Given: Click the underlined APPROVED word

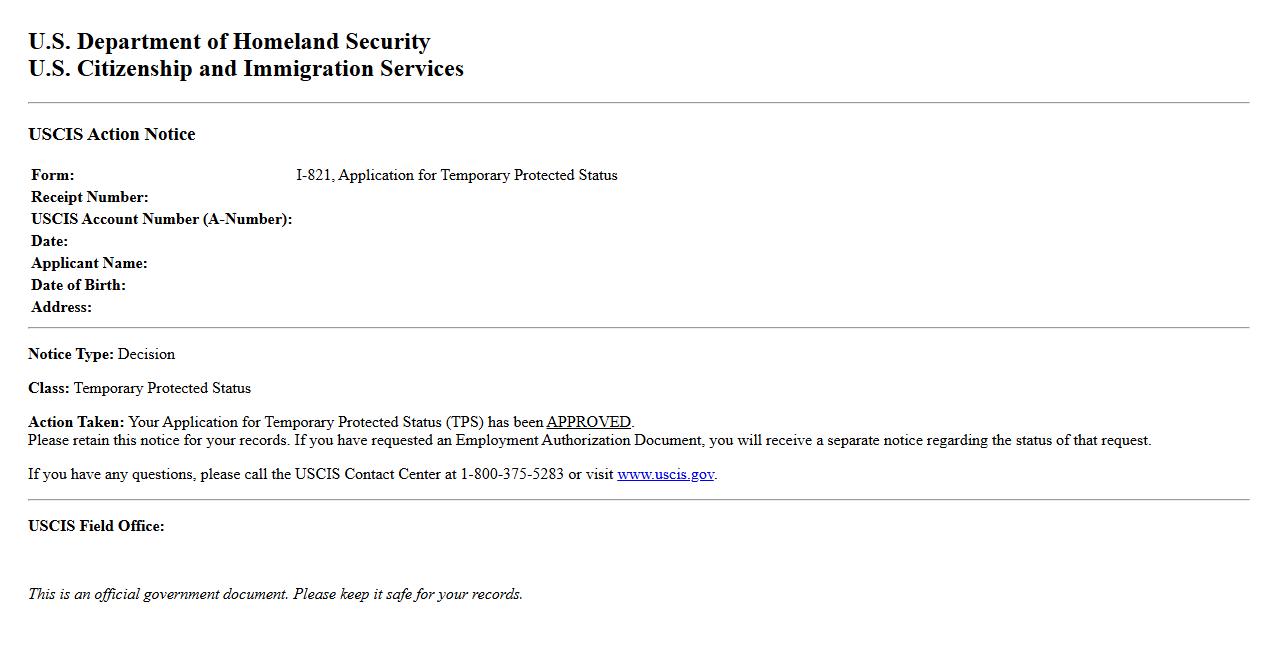Looking at the screenshot, I should [588, 422].
